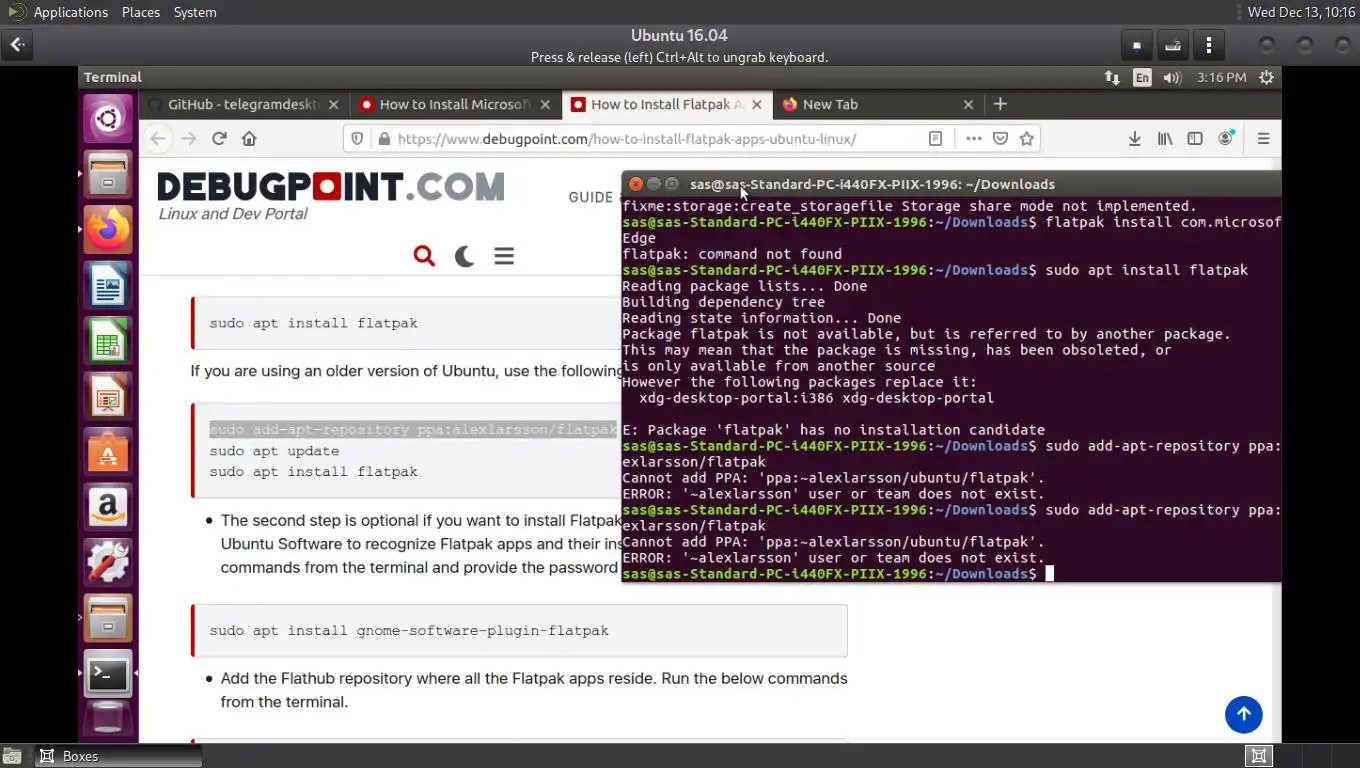Open Ubuntu network indicator
This screenshot has width=1360, height=768.
(1112, 77)
